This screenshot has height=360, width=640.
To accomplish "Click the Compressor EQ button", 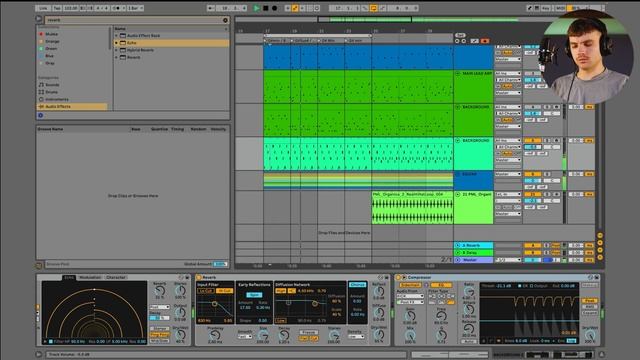I will [x=441, y=285].
